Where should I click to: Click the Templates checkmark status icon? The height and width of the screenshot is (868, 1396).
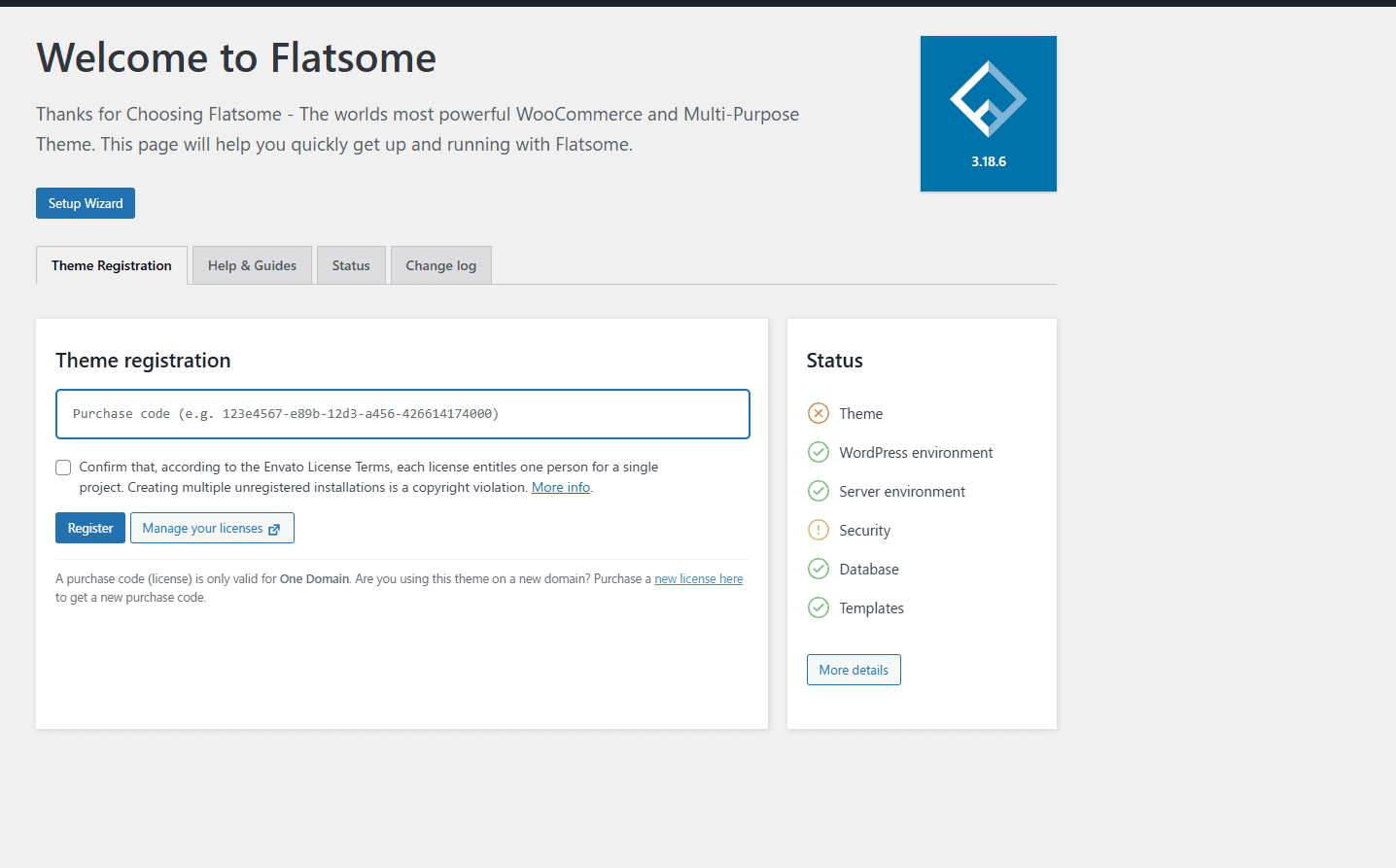(x=819, y=608)
